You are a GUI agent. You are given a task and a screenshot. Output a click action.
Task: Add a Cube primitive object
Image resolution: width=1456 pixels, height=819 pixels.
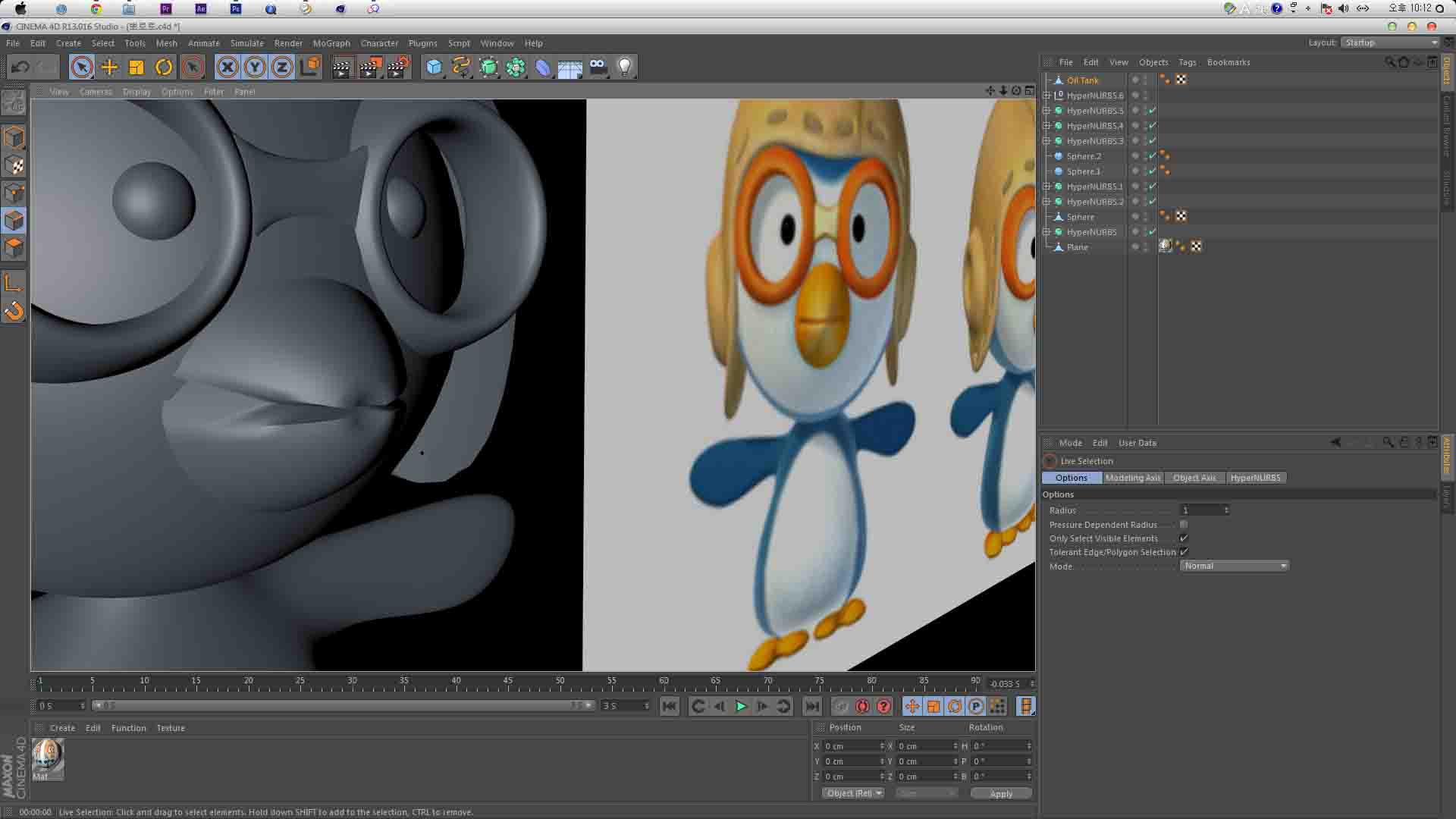(x=434, y=67)
